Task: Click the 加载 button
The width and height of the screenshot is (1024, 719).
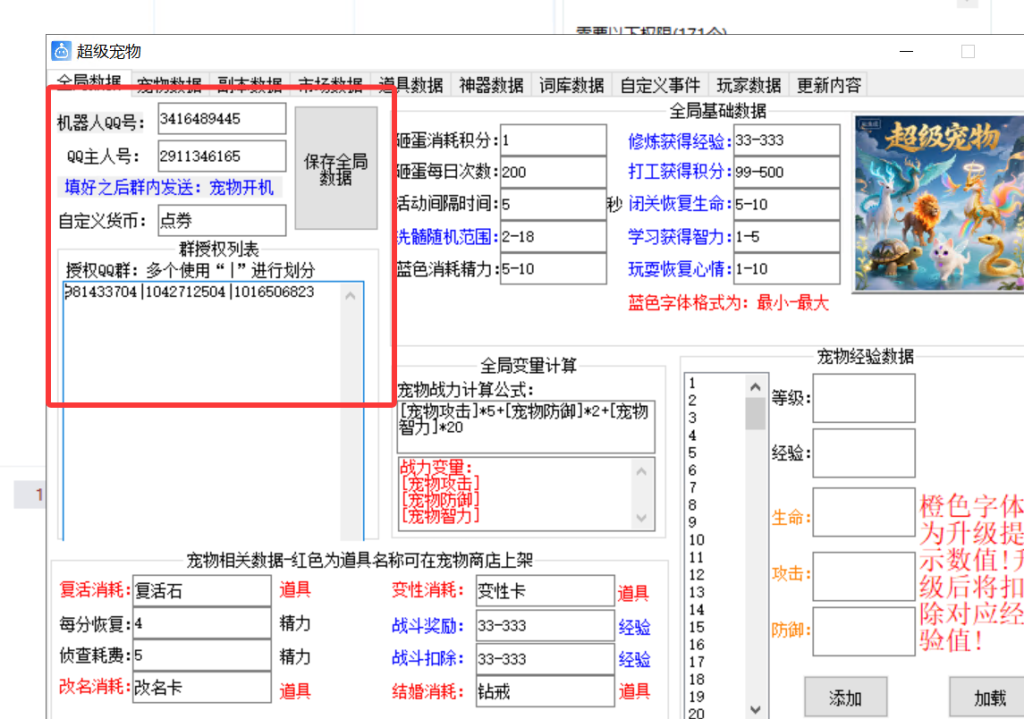Action: [x=990, y=697]
